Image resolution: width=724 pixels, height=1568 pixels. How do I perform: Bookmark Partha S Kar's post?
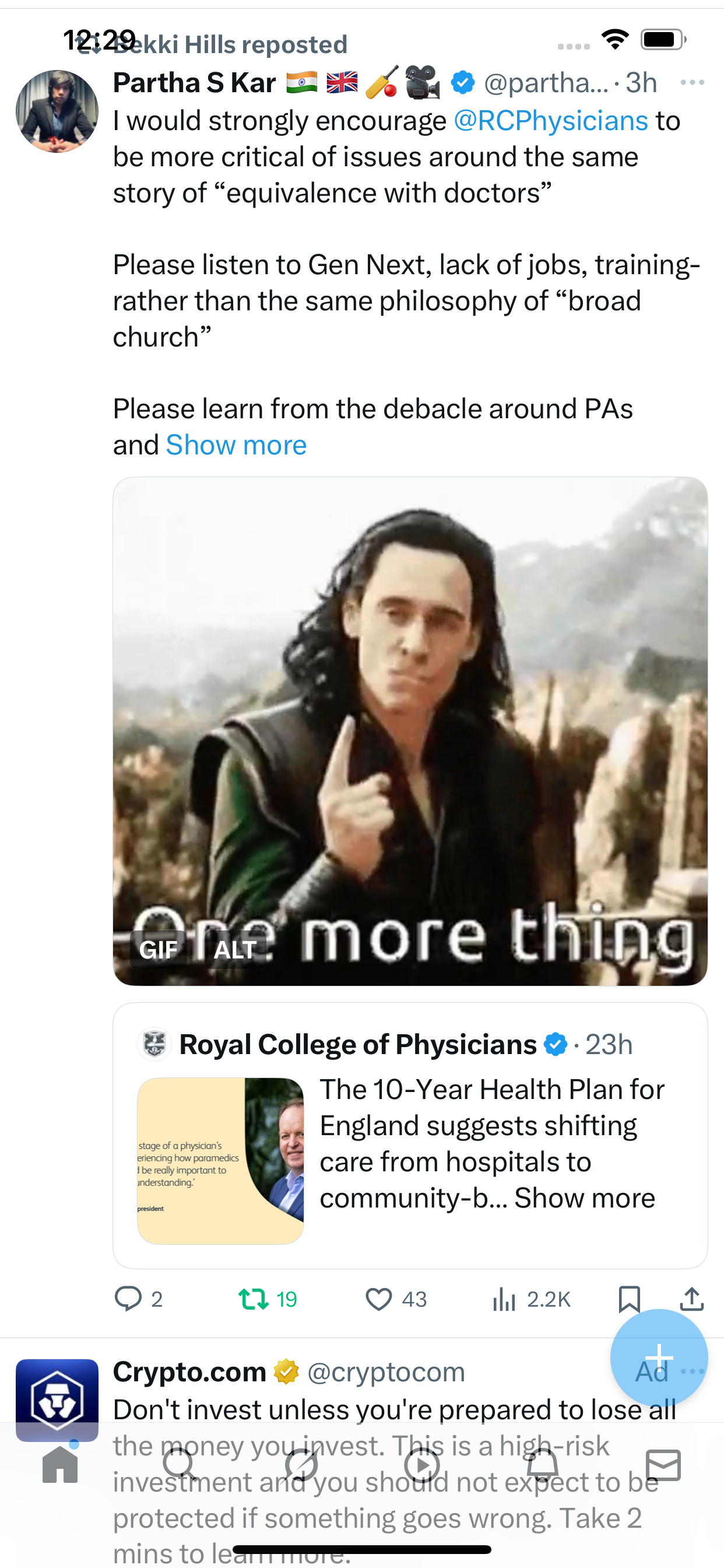point(628,1299)
